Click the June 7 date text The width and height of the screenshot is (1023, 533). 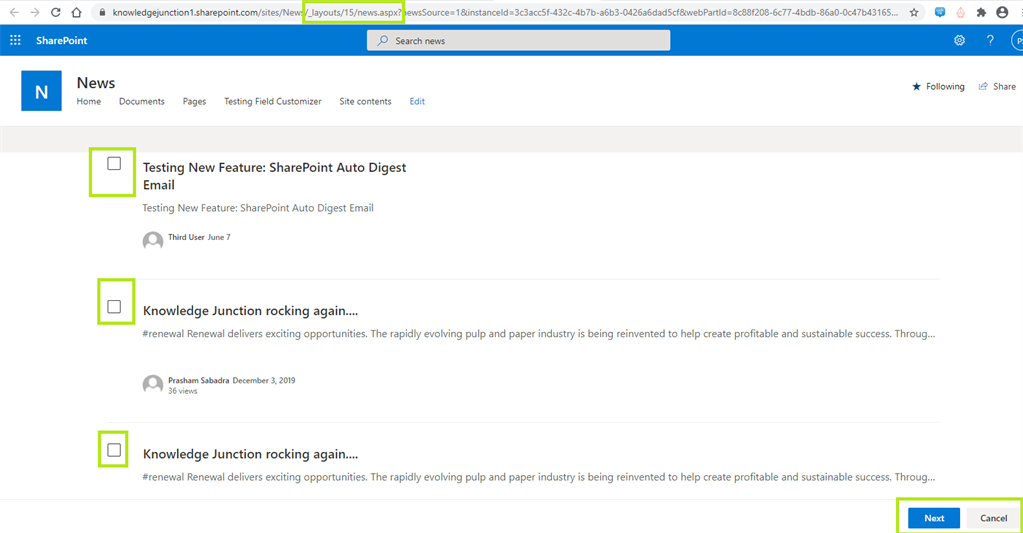(x=219, y=237)
